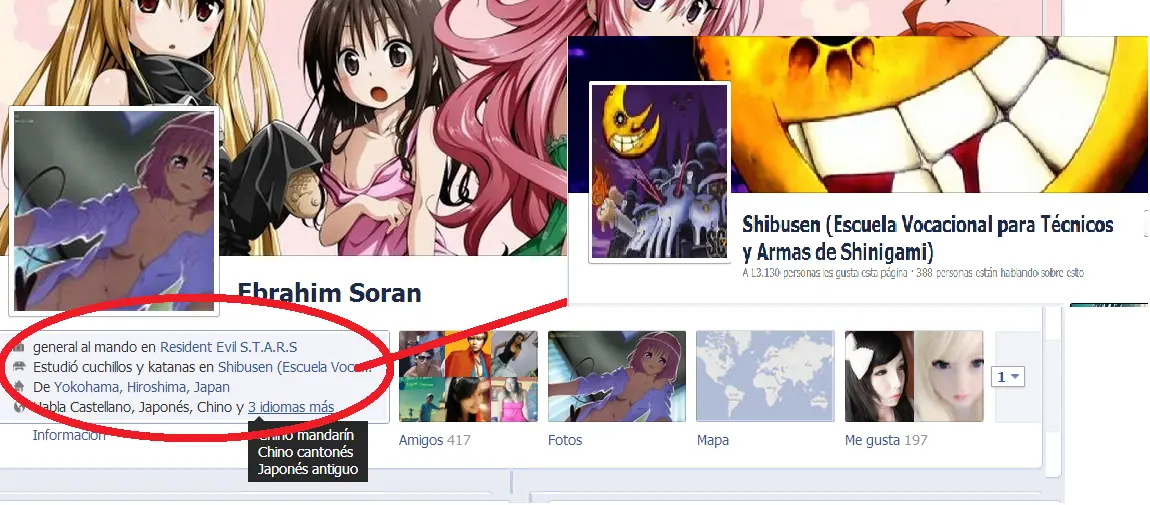This screenshot has height=505, width=1150.
Task: Click the Amigos 417 label
Action: 434,441
